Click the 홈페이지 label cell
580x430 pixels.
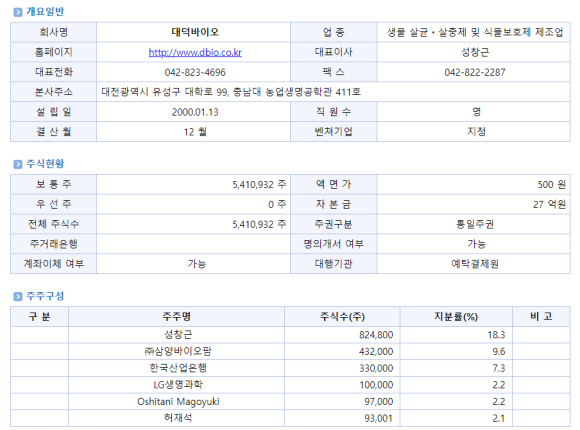click(54, 52)
